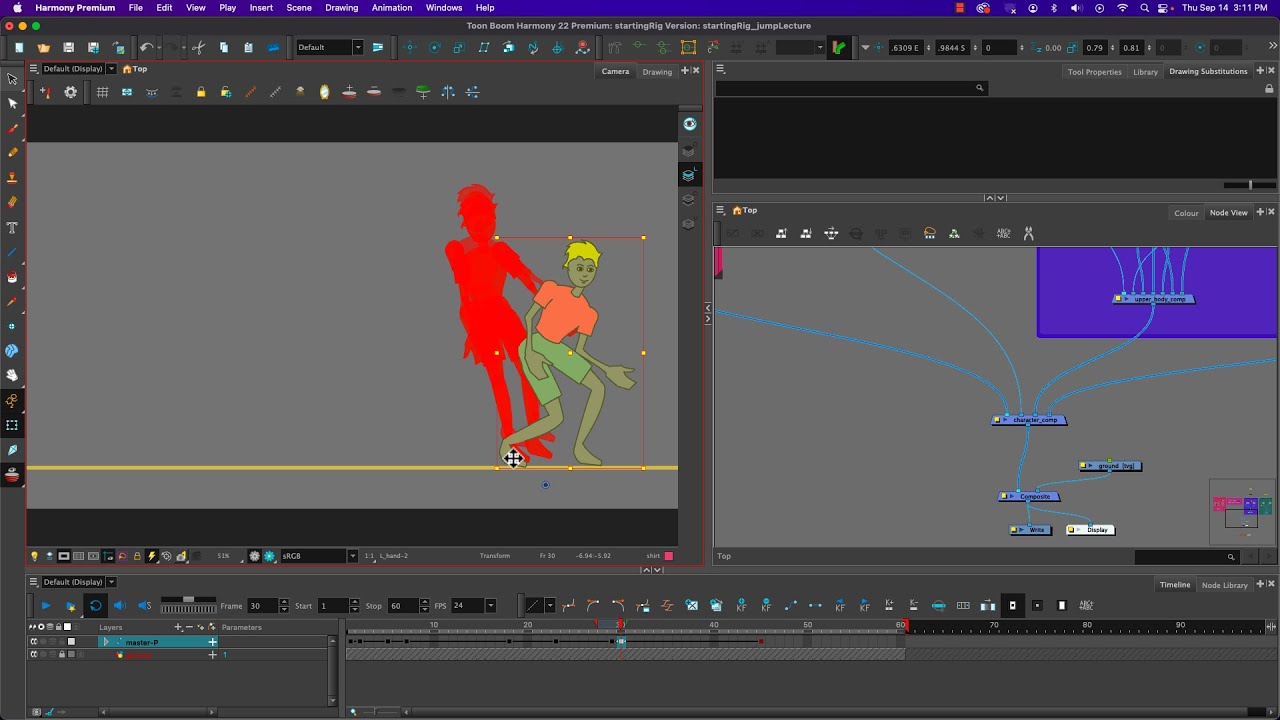
Task: Select the Brush tool in the tools sidebar
Action: point(12,129)
